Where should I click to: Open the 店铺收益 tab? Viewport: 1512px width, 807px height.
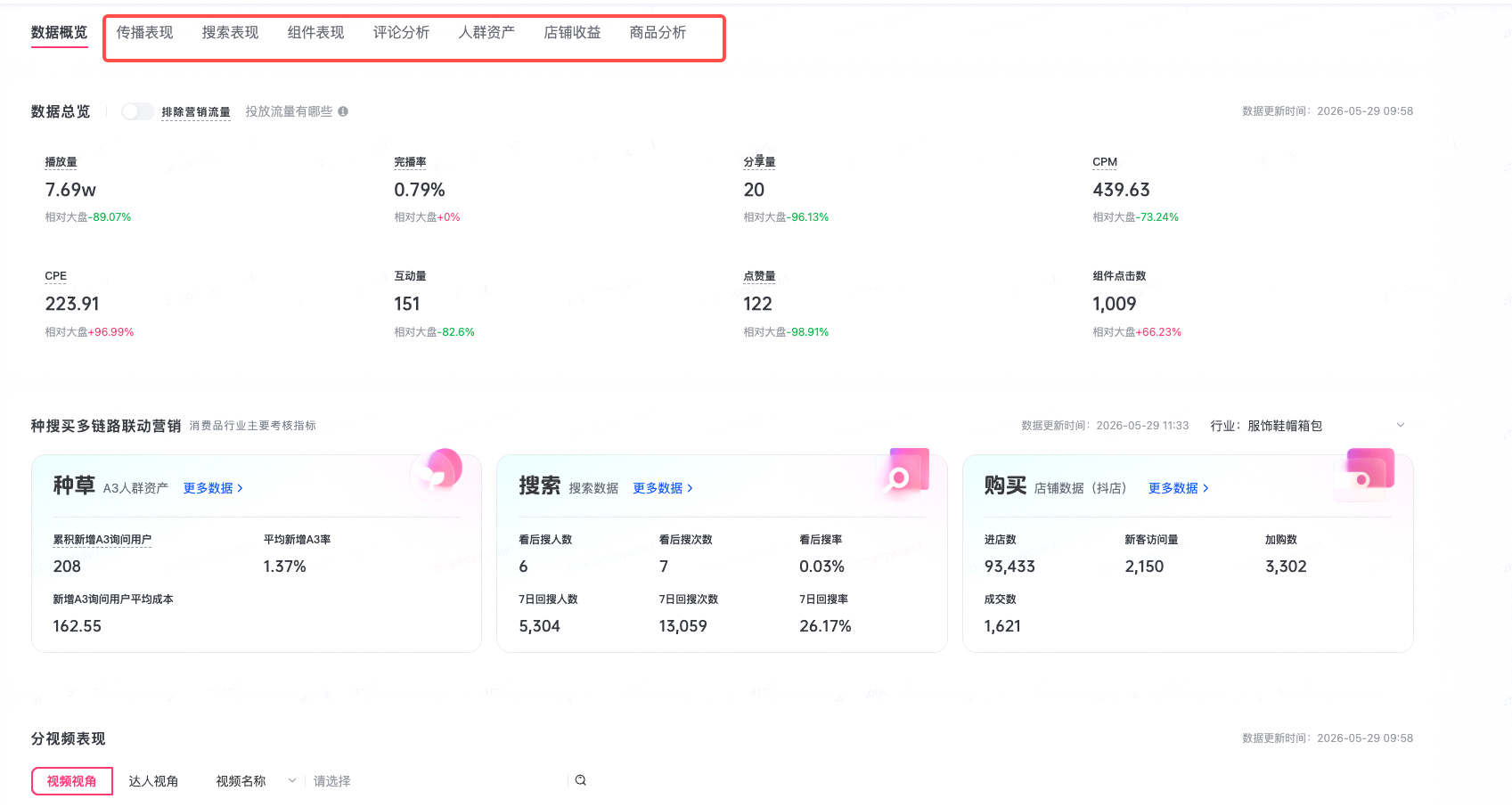572,33
